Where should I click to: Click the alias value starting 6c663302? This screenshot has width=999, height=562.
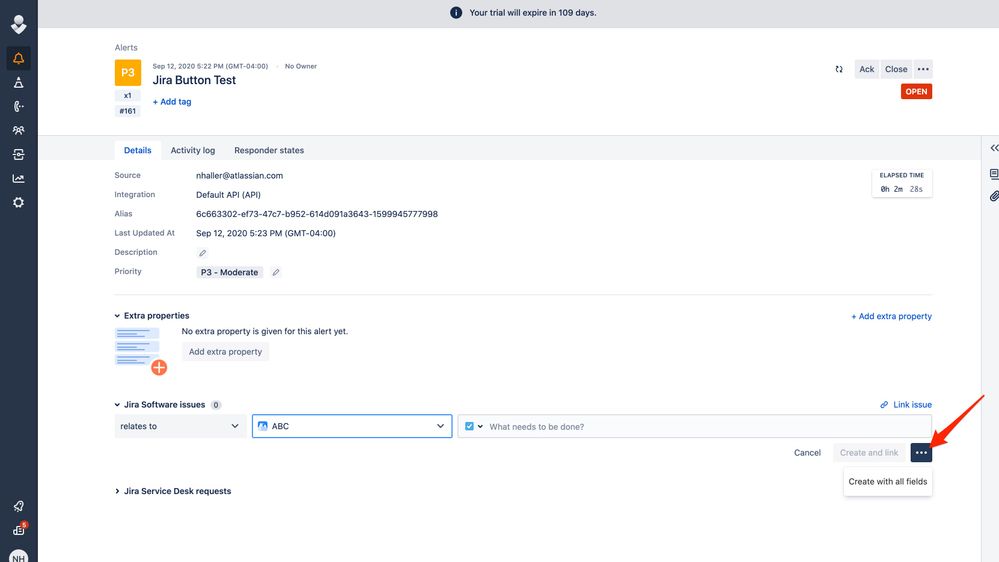317,214
